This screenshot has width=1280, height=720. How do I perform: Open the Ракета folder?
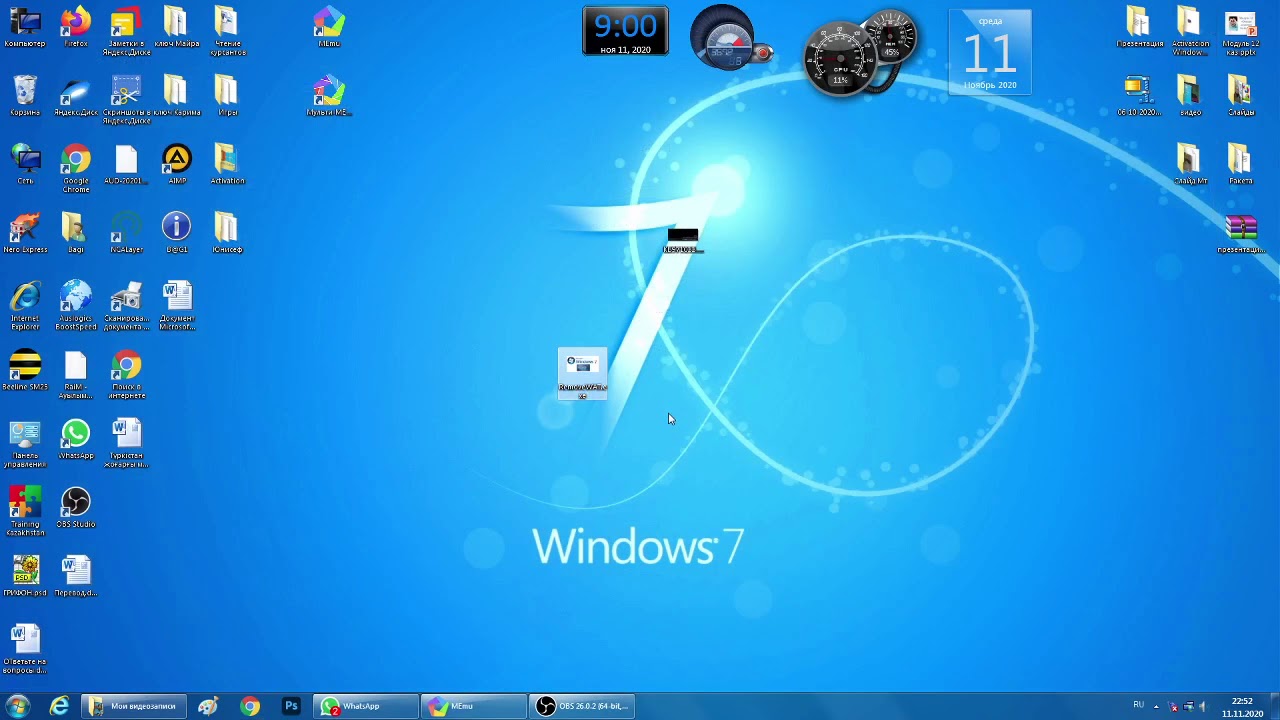[x=1240, y=165]
